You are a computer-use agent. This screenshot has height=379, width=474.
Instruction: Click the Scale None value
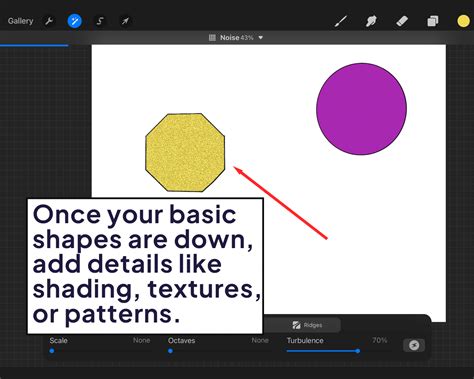point(141,340)
